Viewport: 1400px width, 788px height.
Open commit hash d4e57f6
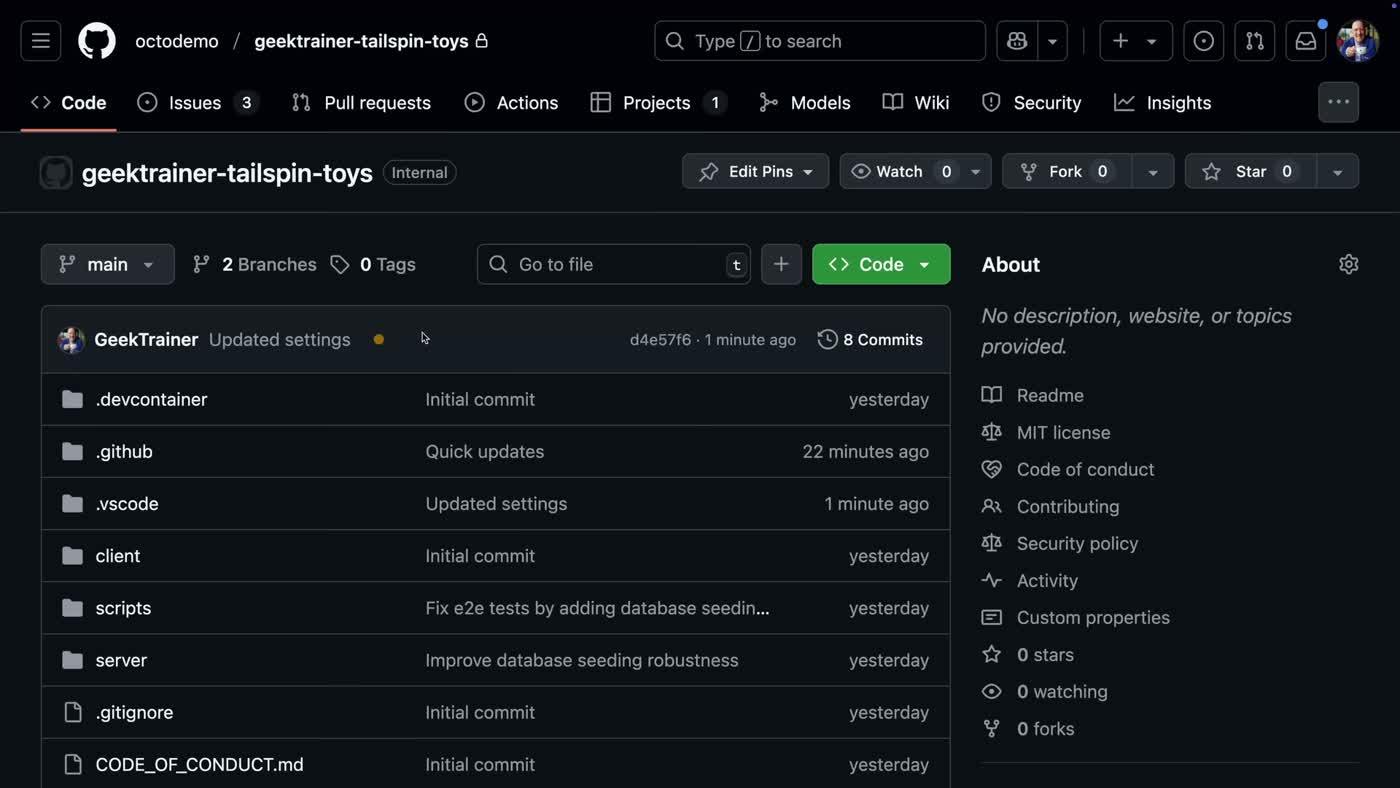point(660,340)
